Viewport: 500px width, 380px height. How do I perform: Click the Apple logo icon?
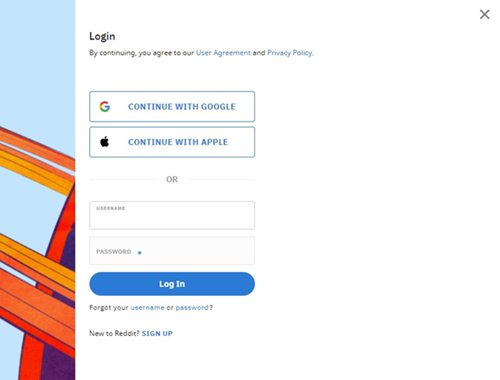click(x=105, y=142)
